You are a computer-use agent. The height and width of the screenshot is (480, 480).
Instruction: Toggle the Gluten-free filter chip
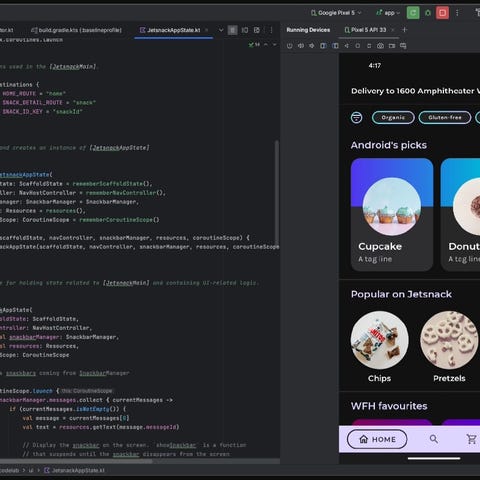point(445,117)
